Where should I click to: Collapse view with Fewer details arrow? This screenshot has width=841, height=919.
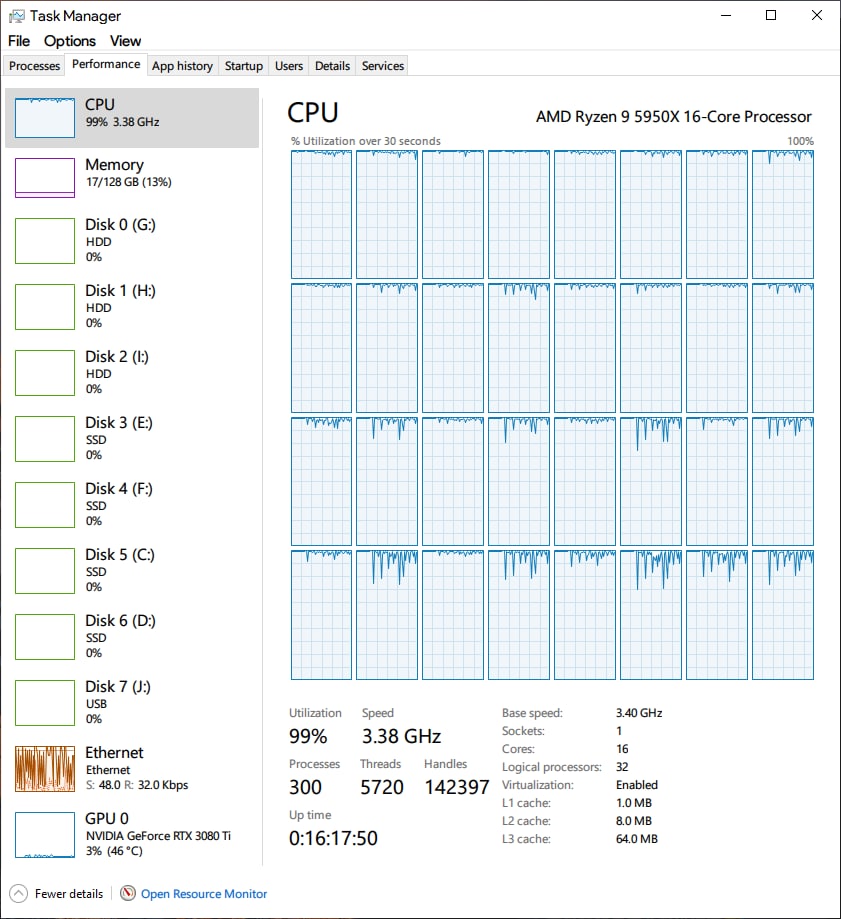(x=19, y=893)
